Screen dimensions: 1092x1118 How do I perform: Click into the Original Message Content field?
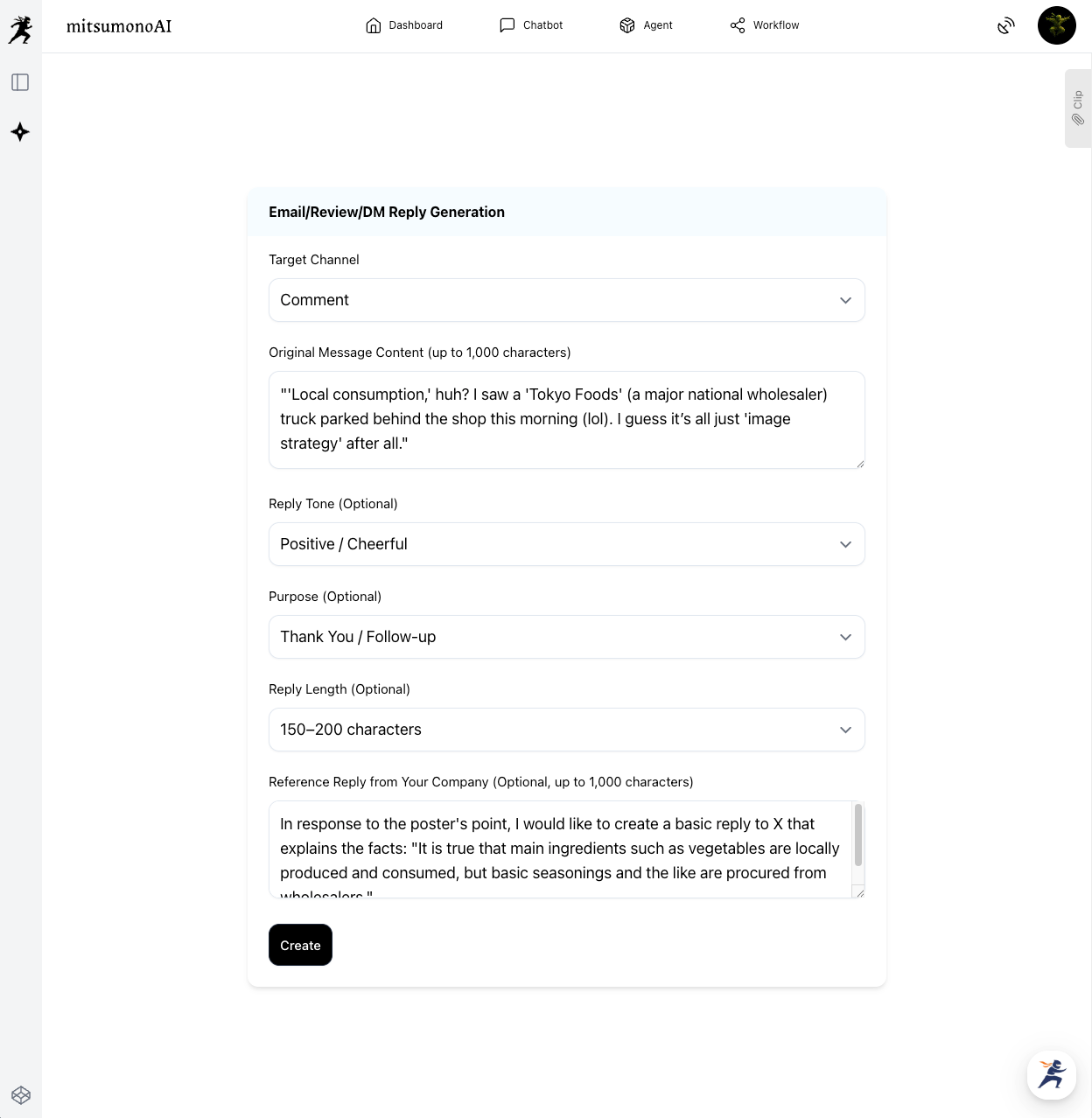coord(566,420)
